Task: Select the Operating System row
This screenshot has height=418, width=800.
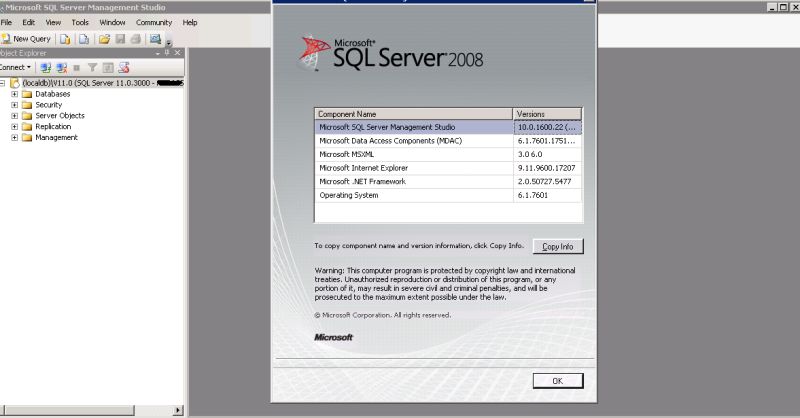Action: coord(448,195)
